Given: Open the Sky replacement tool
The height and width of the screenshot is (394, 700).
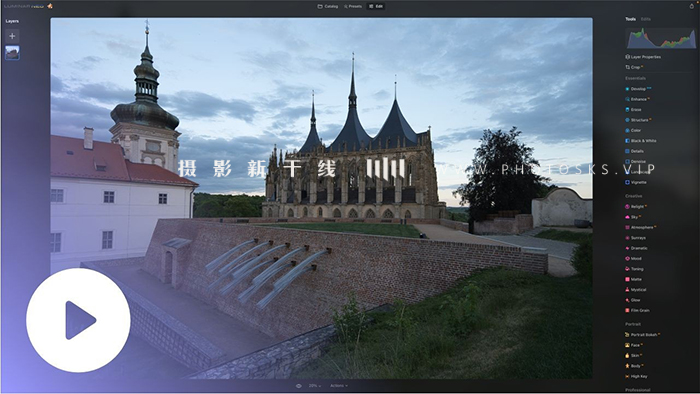Looking at the screenshot, I should pyautogui.click(x=633, y=217).
